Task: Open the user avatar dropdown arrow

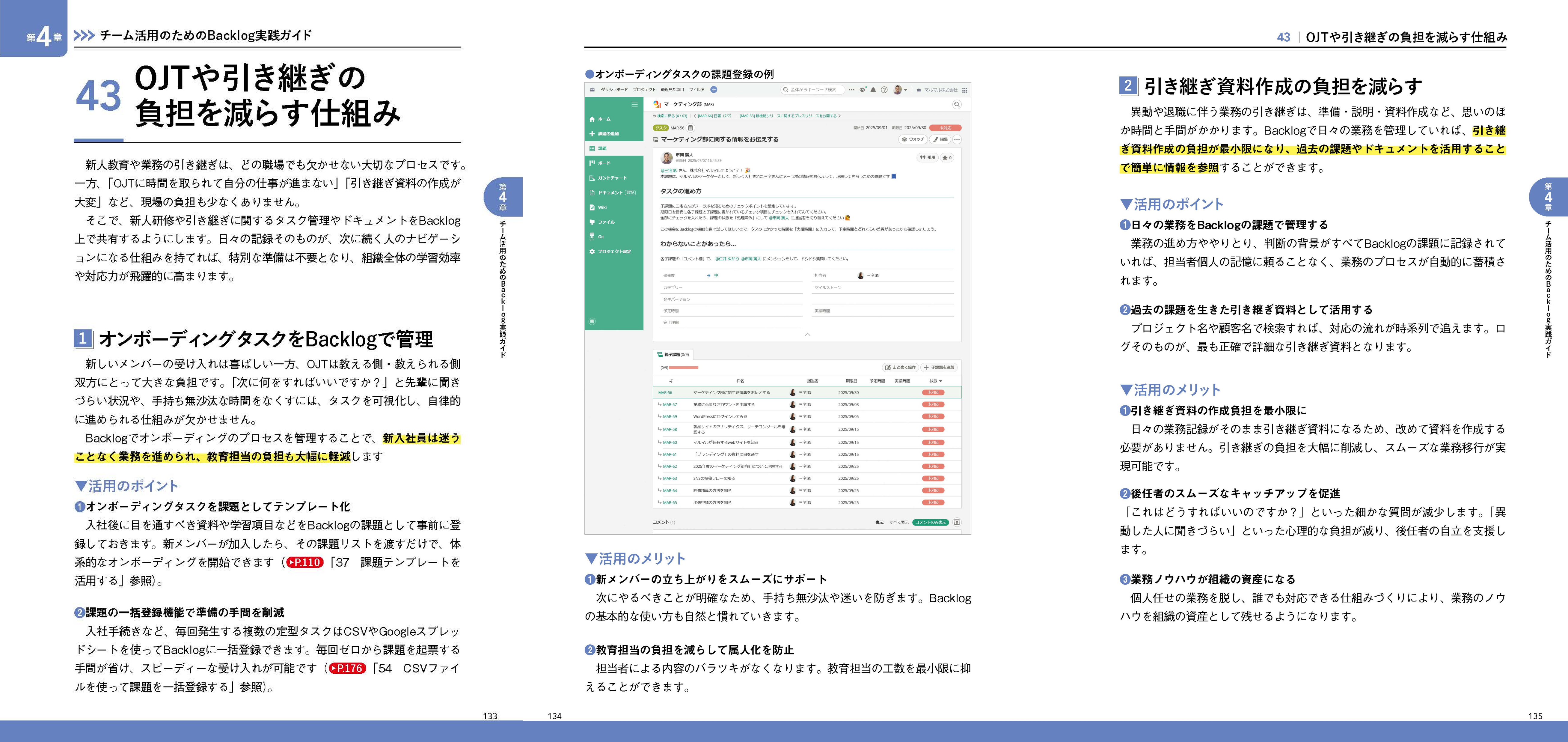Action: coord(906,90)
